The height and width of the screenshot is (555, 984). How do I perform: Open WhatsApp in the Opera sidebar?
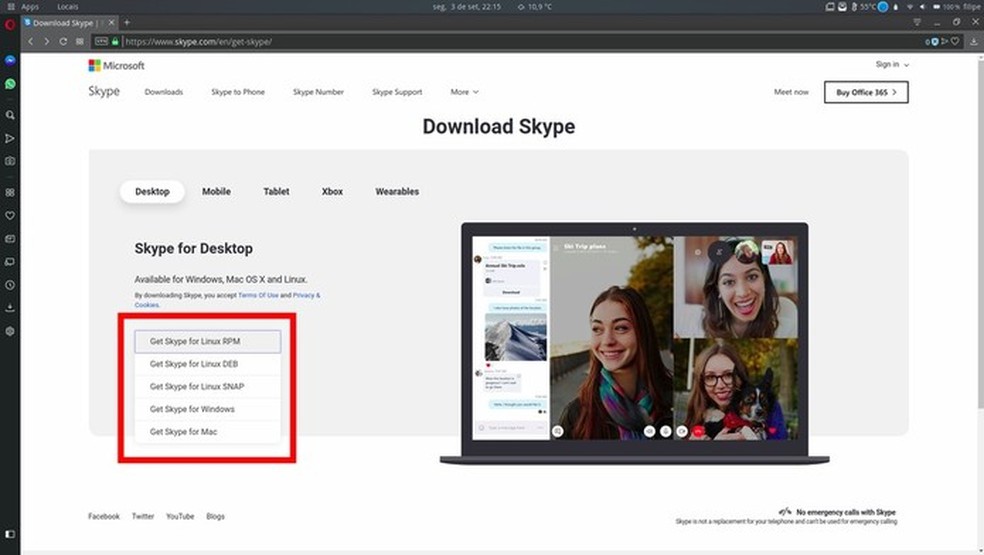(x=10, y=84)
